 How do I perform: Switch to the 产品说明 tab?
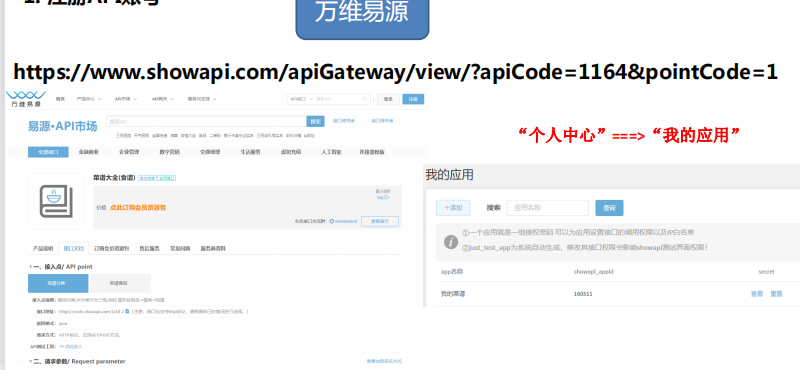[x=43, y=249]
